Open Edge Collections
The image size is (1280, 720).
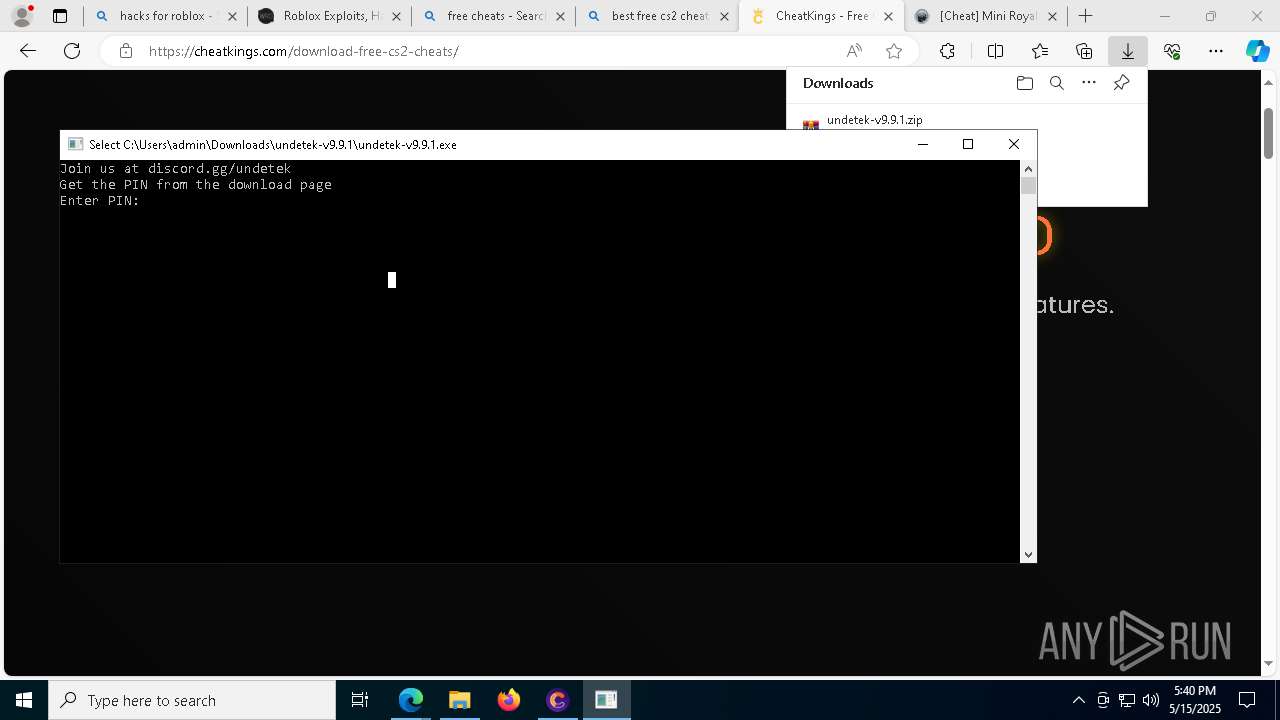click(x=1084, y=51)
